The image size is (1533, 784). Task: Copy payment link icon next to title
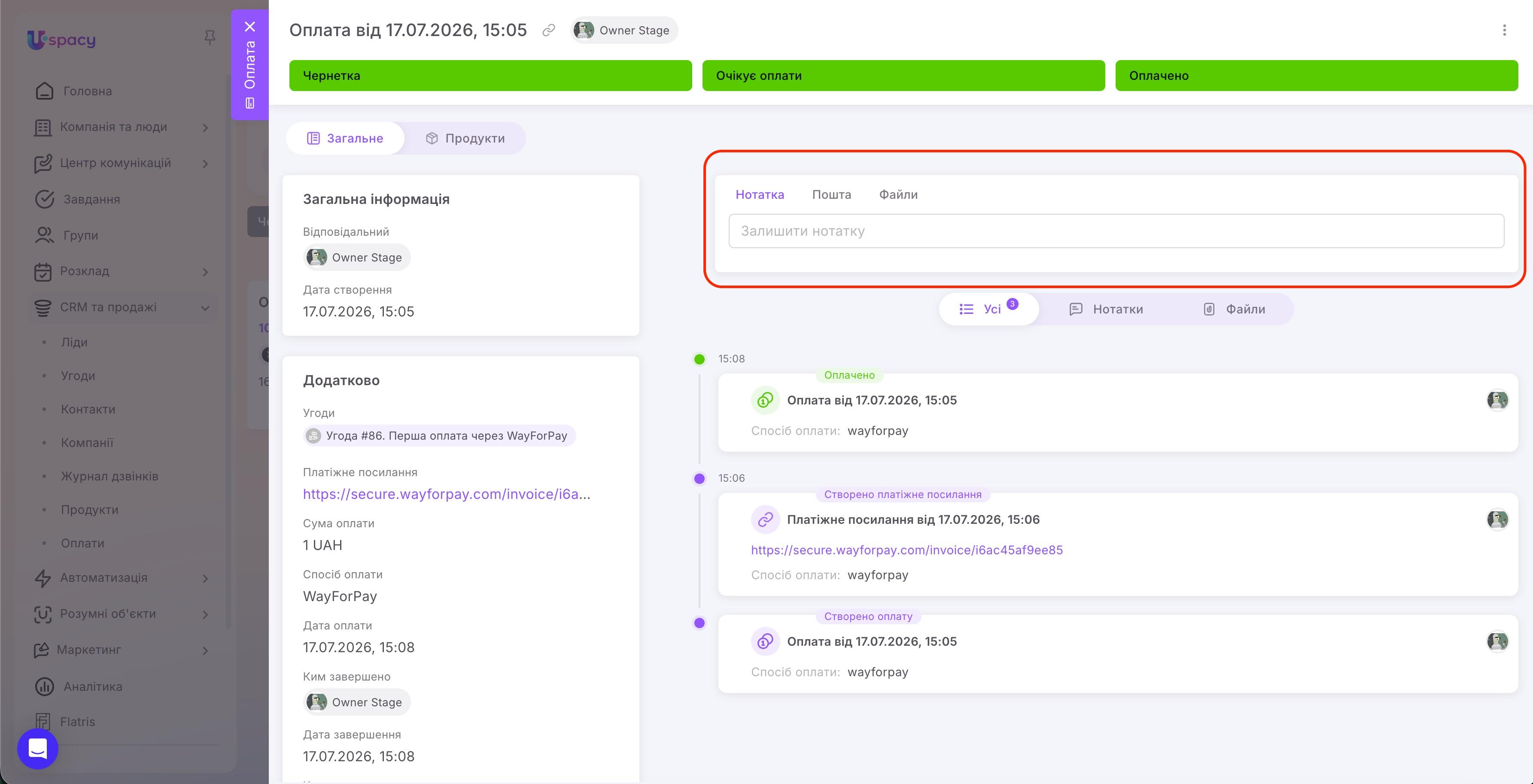coord(549,30)
